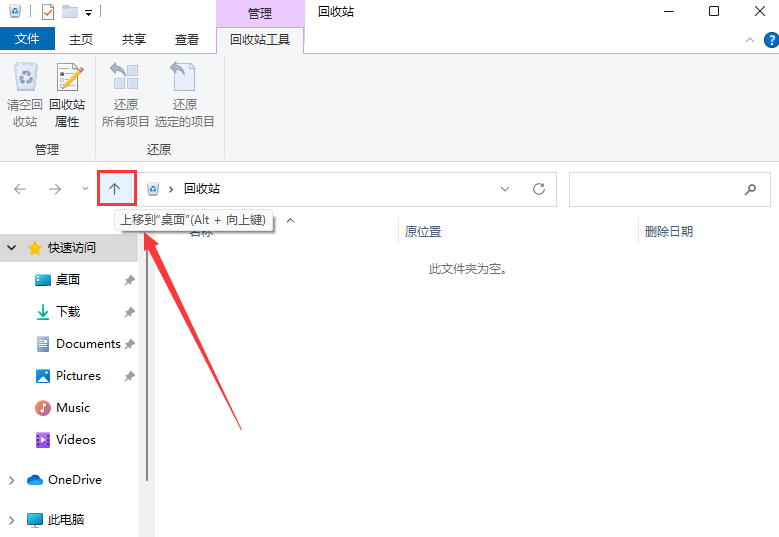779x537 pixels.
Task: Go up to Desktop with the up arrow
Action: pyautogui.click(x=115, y=189)
